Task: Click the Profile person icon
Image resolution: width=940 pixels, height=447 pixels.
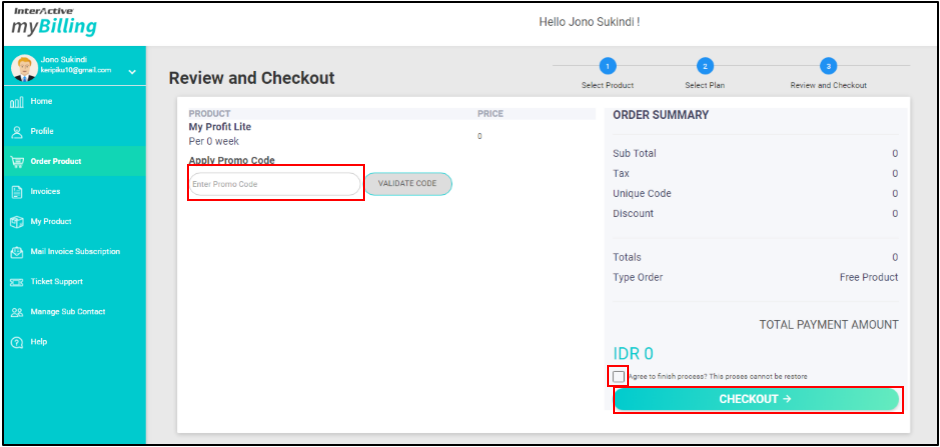Action: [16, 132]
